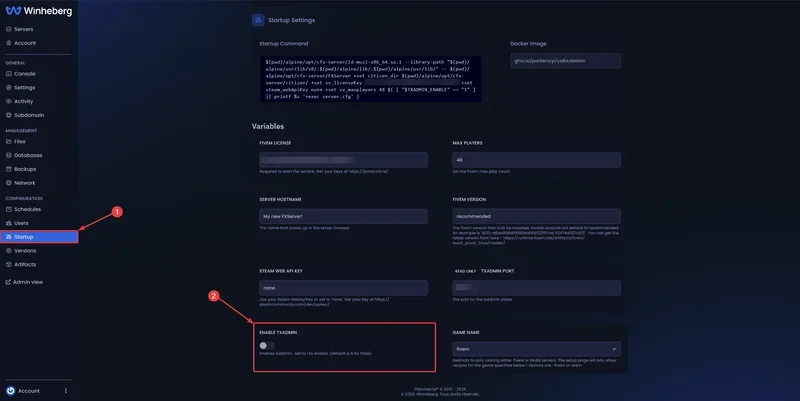The height and width of the screenshot is (401, 800).
Task: Click the 'GAME NAME' label
Action: coord(466,332)
